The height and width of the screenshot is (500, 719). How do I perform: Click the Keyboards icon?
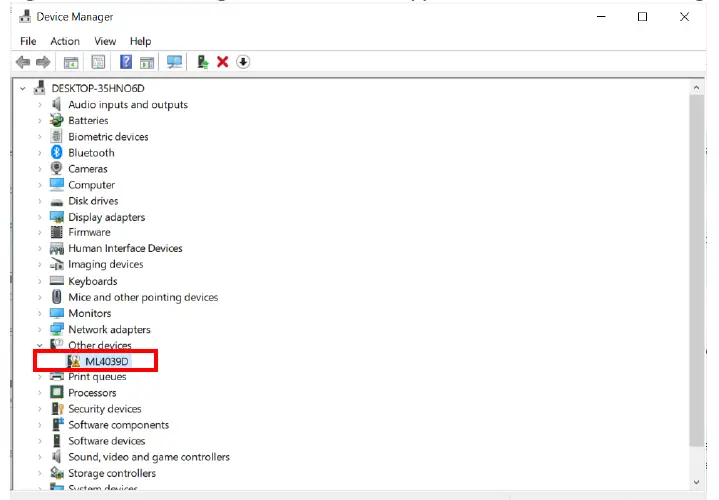57,281
